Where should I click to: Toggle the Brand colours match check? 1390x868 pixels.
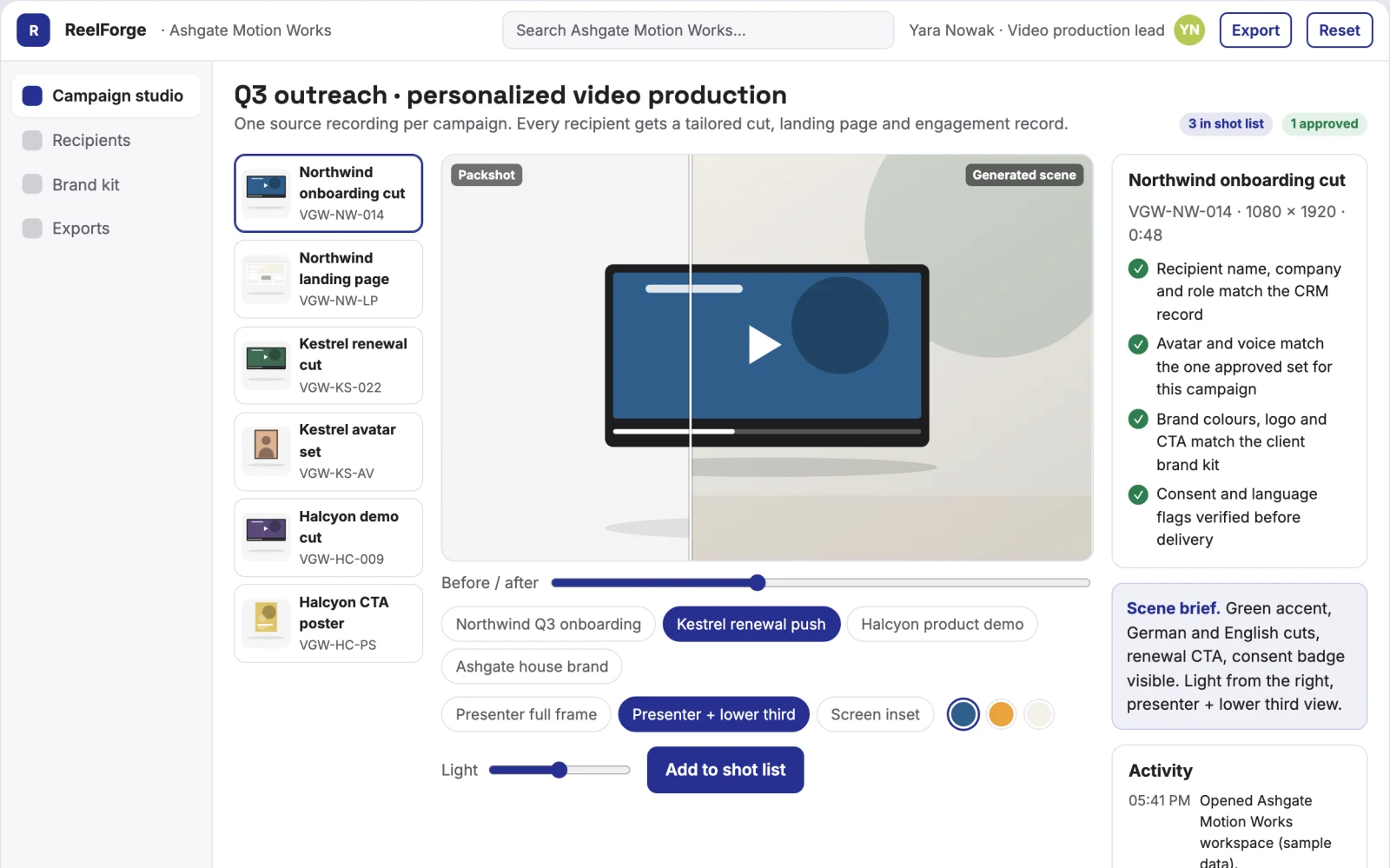tap(1138, 420)
